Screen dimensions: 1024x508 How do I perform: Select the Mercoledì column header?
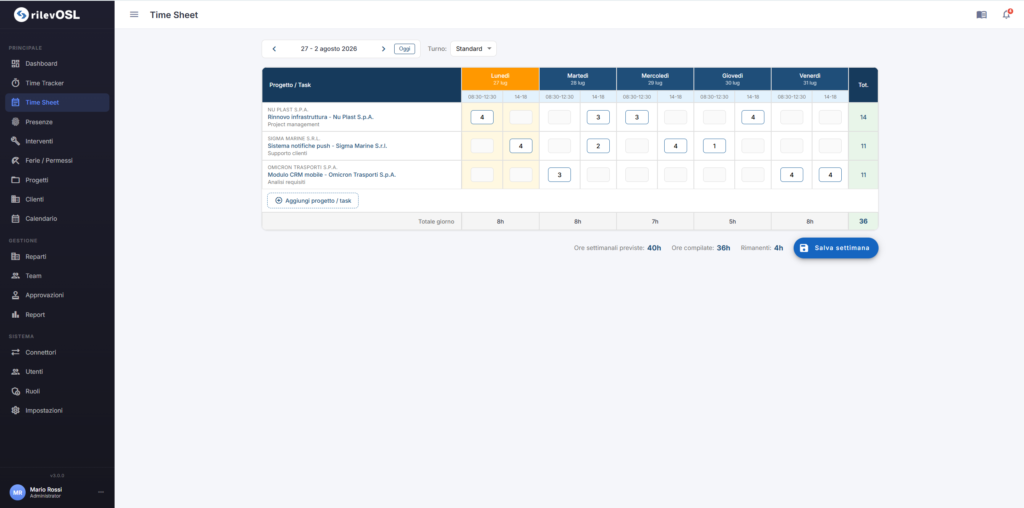655,79
